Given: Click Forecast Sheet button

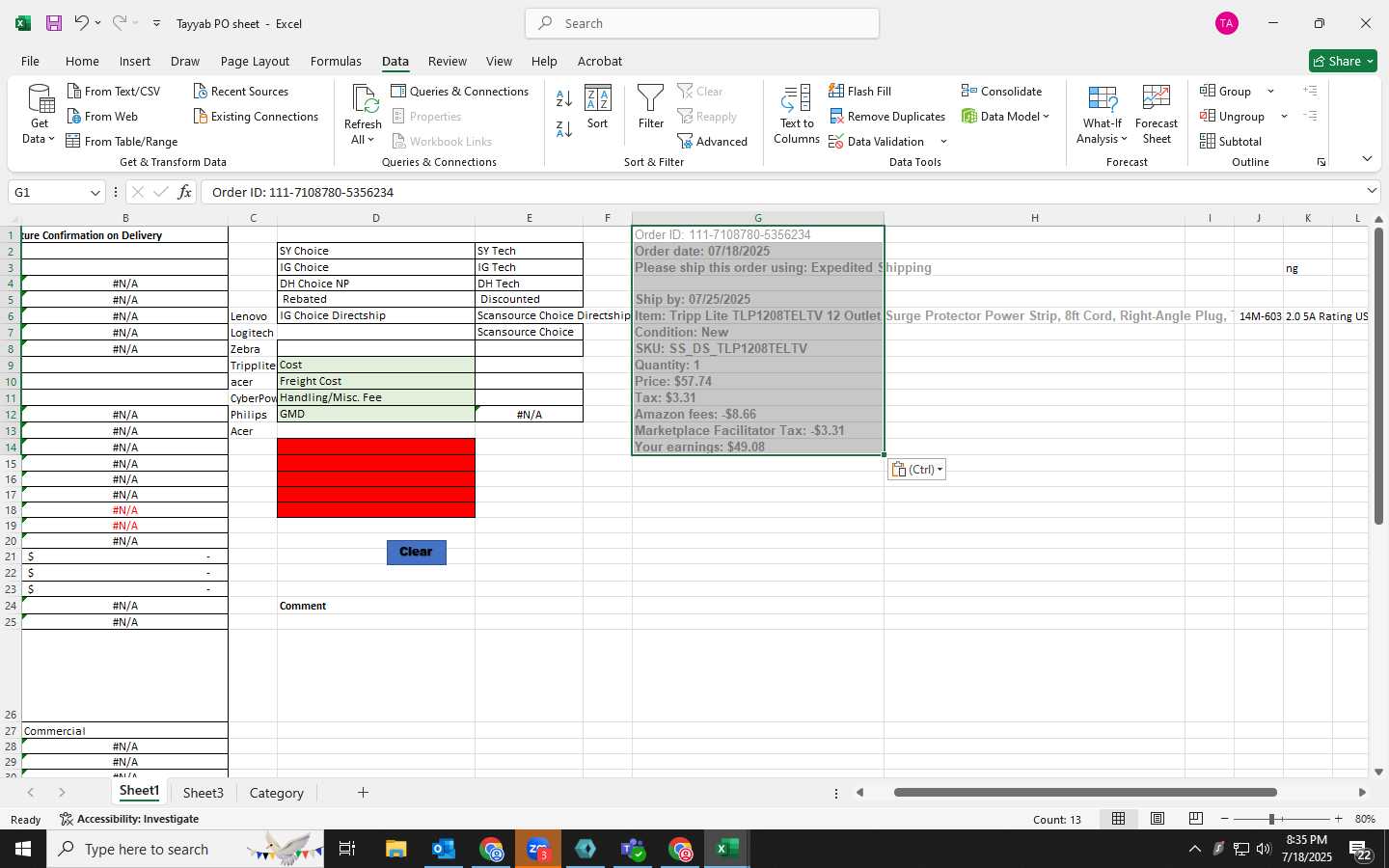Looking at the screenshot, I should (x=1157, y=114).
